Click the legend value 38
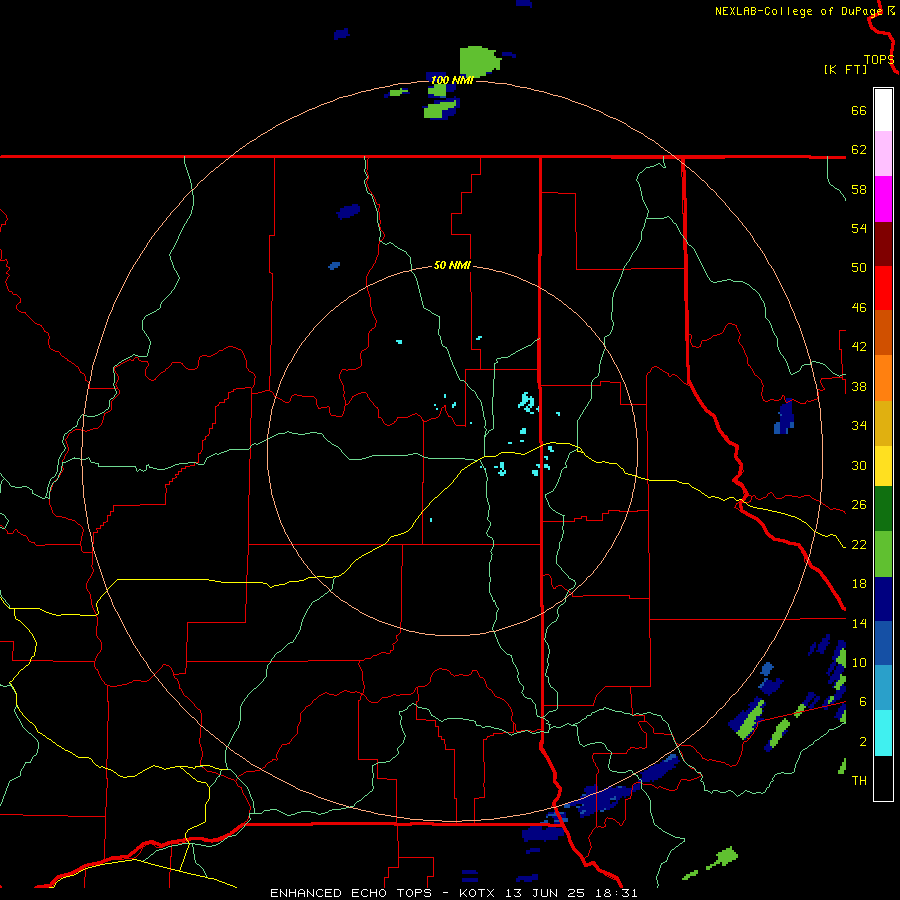The width and height of the screenshot is (900, 900). 859,386
